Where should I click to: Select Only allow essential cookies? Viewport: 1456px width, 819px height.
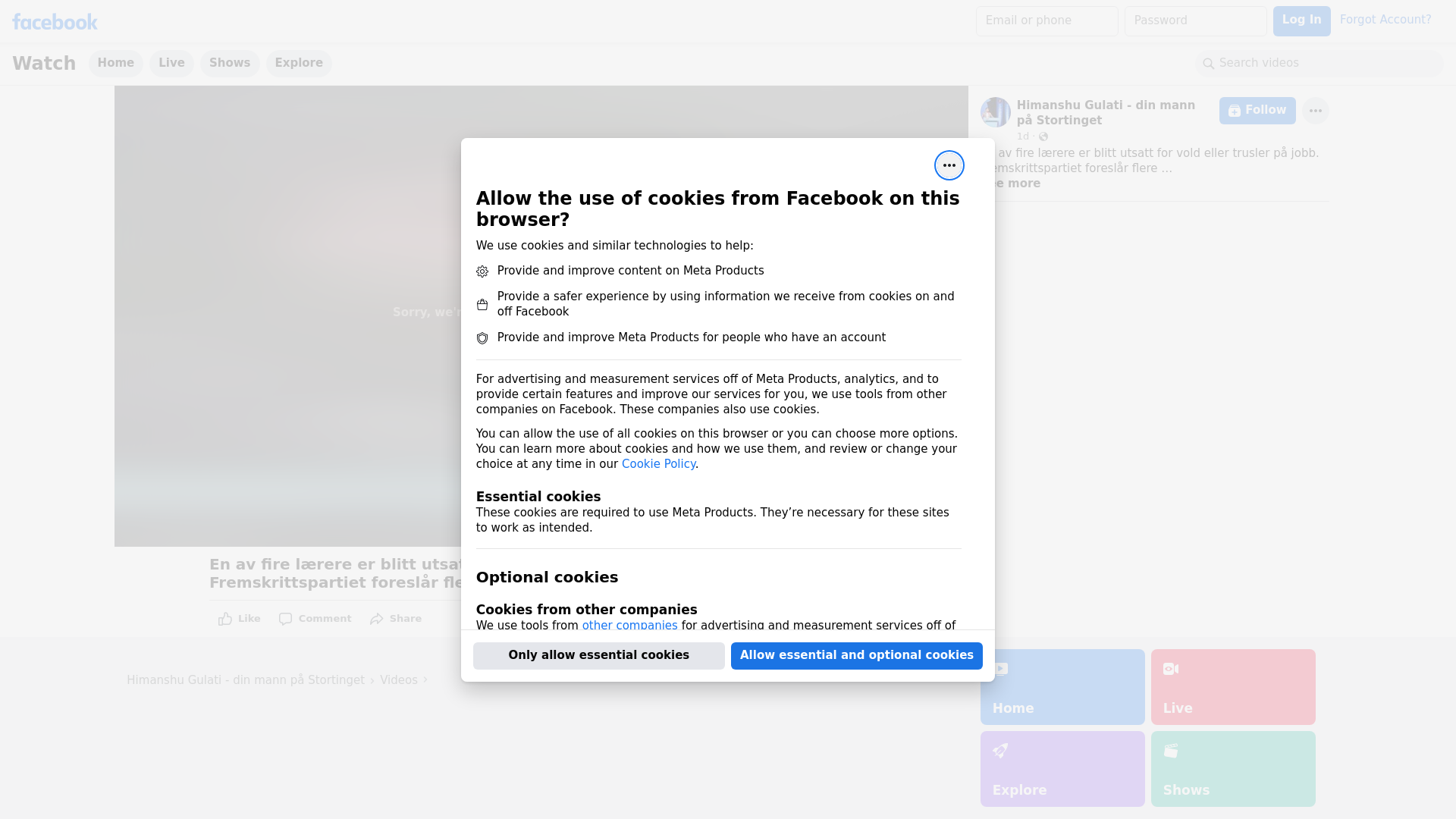598,655
